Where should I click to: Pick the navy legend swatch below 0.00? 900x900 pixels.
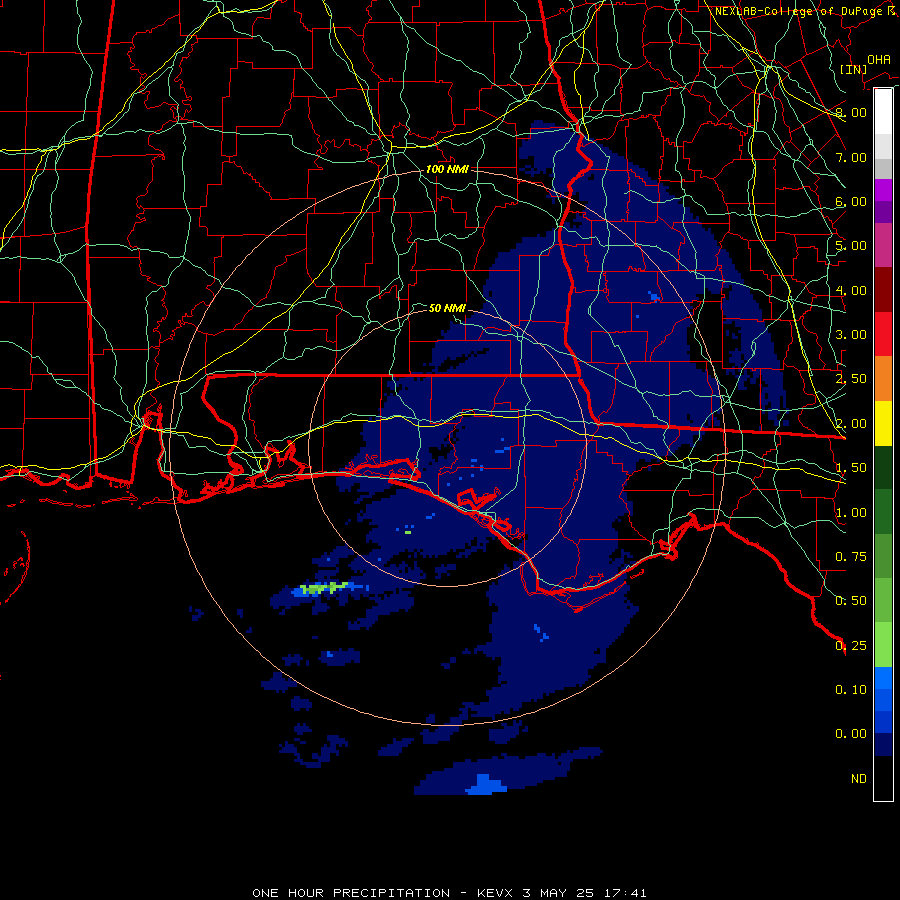click(883, 744)
